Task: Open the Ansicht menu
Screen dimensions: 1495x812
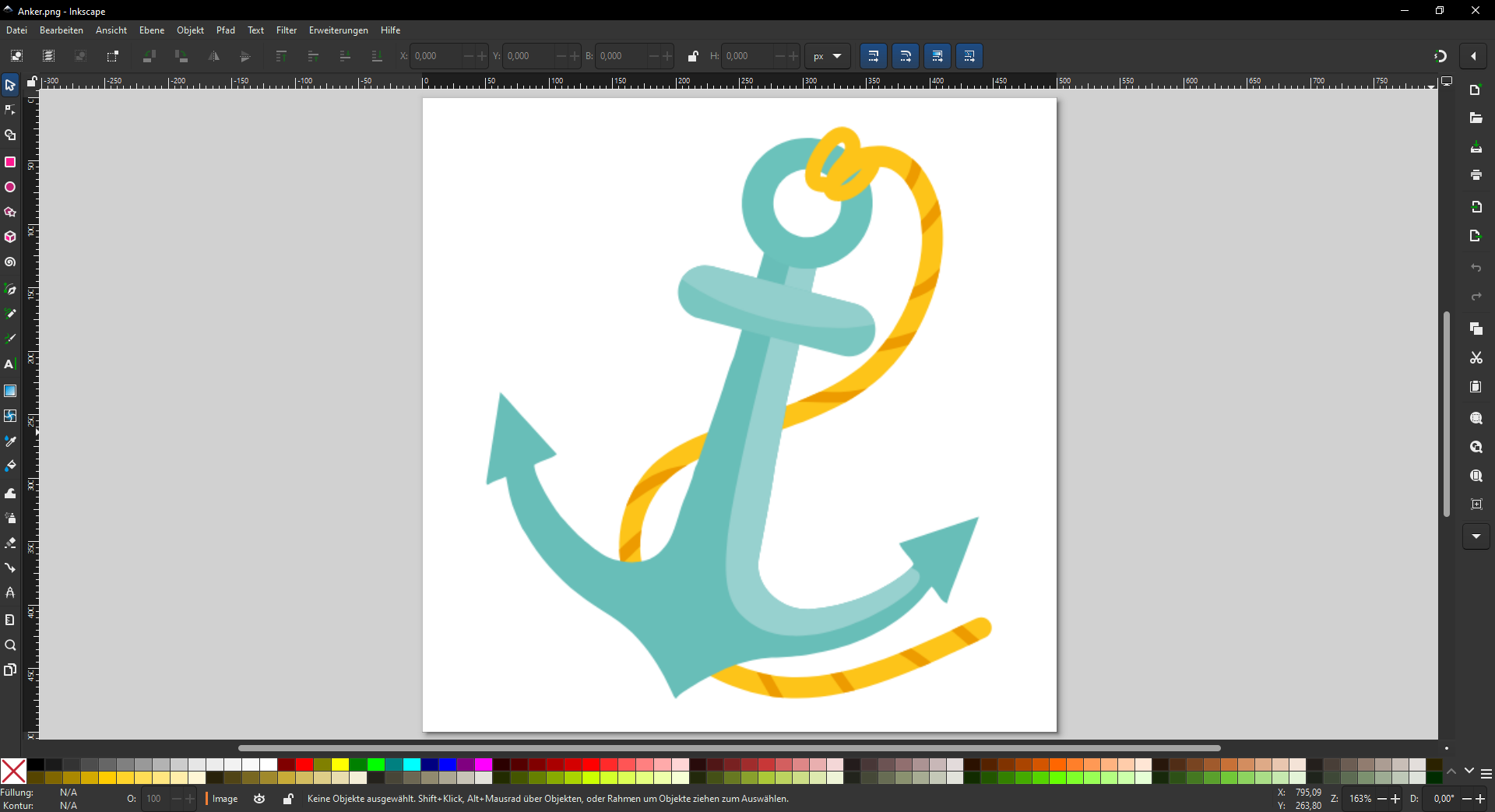Action: pos(111,30)
